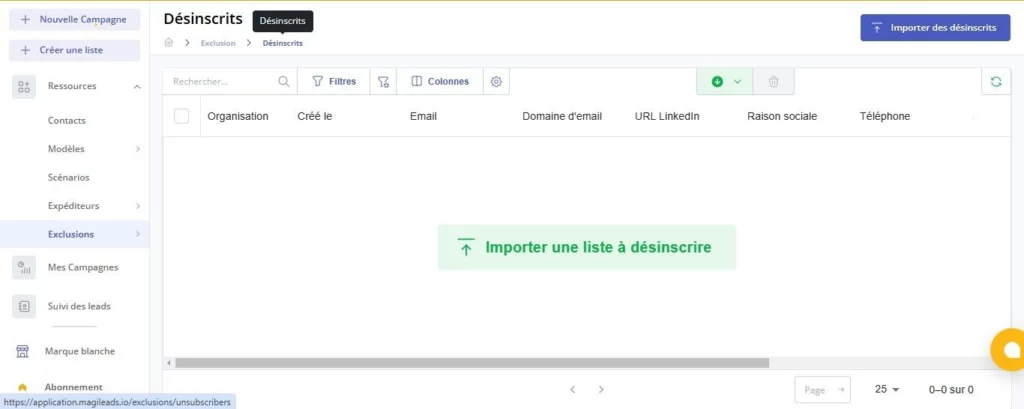The image size is (1024, 409).
Task: Click the home breadcrumb icon
Action: coord(169,43)
